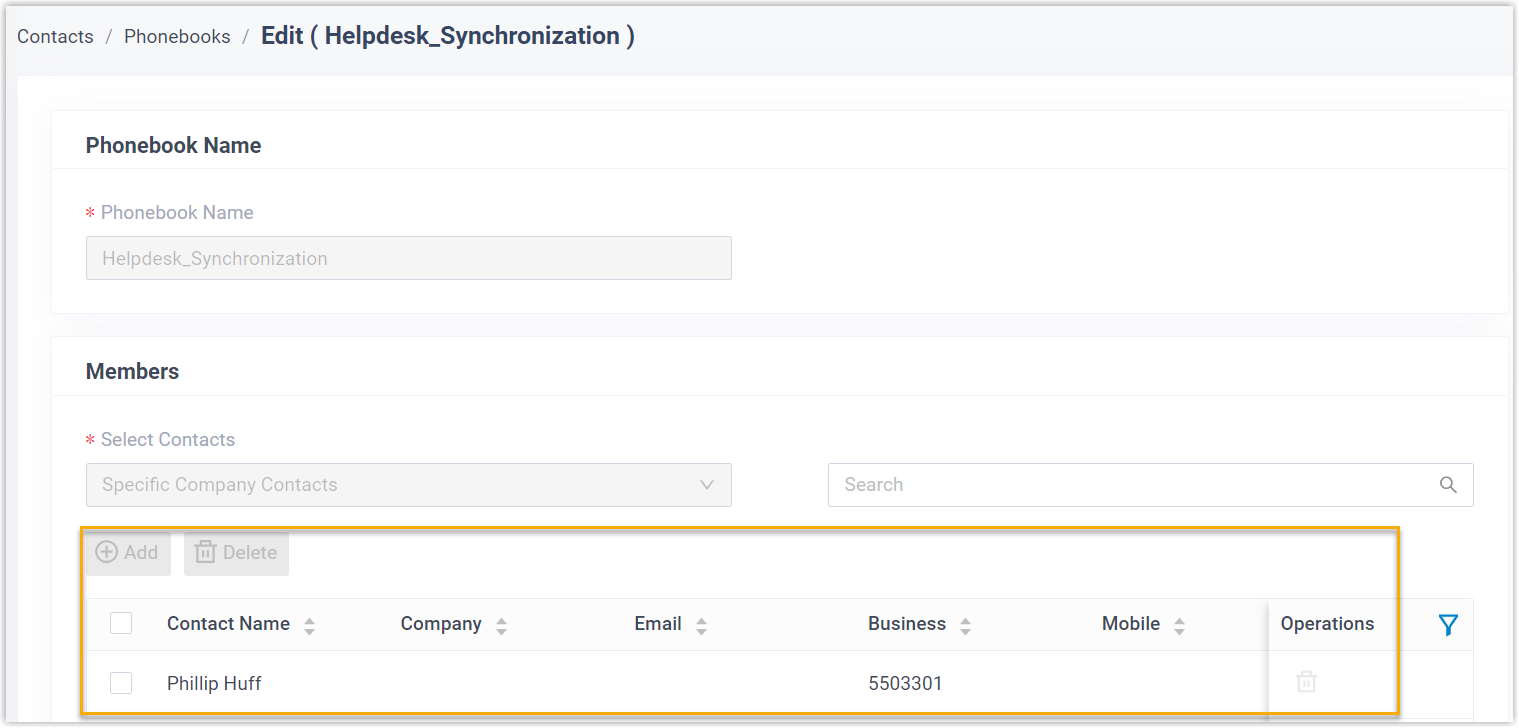1519x728 pixels.
Task: Navigate to Phonebooks breadcrumb
Action: pyautogui.click(x=177, y=37)
